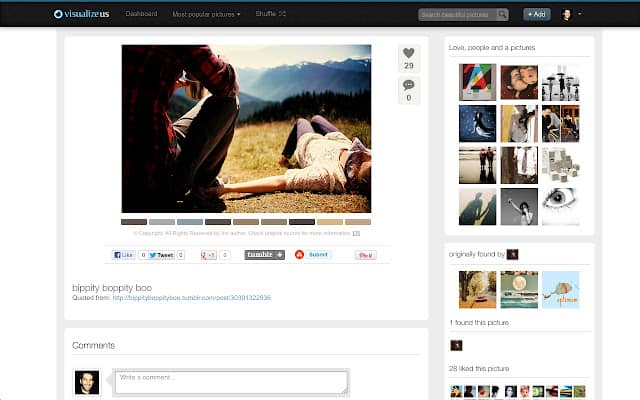
Task: Click the + Add button
Action: pyautogui.click(x=537, y=14)
